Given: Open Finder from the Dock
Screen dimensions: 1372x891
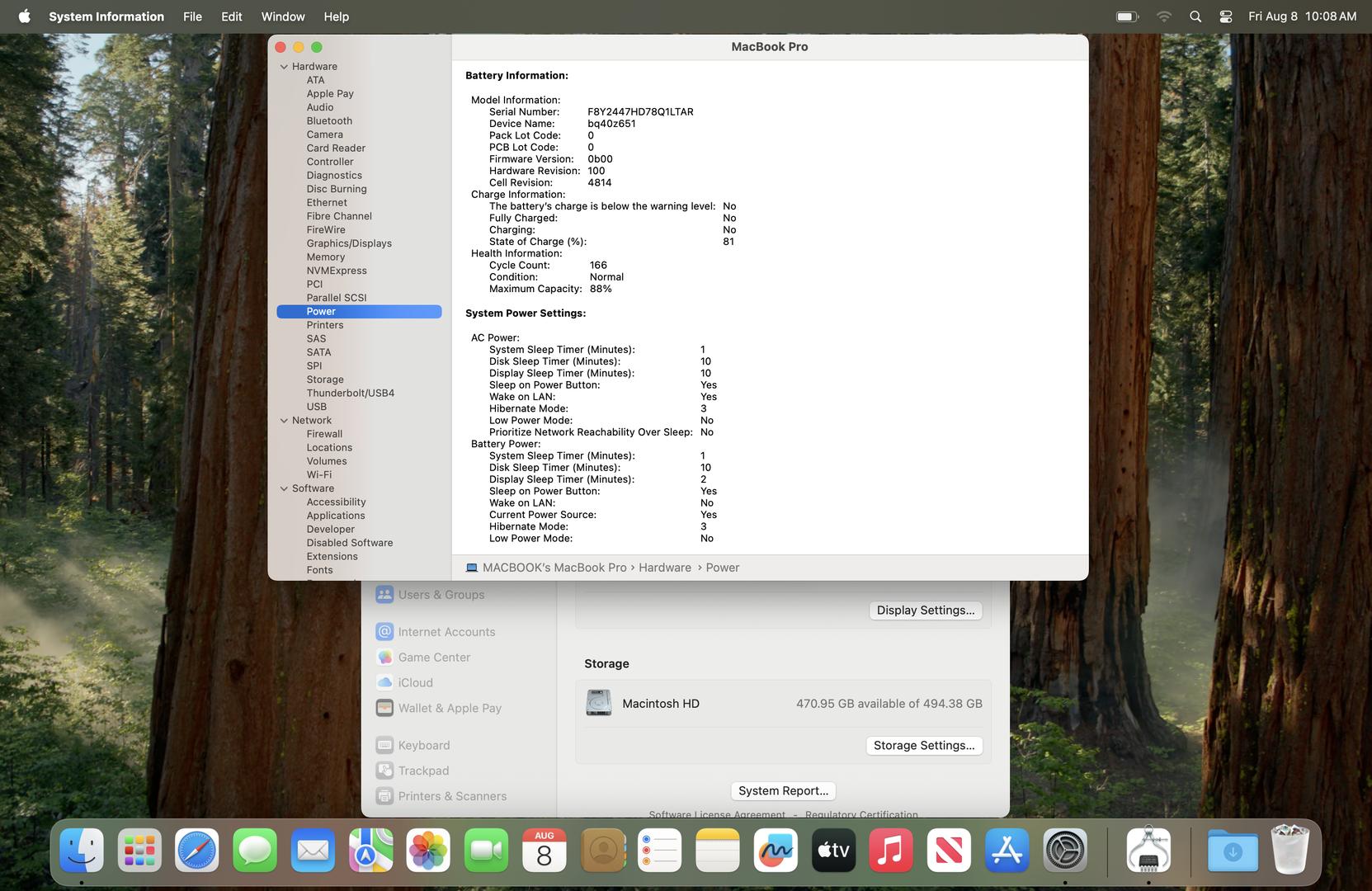Looking at the screenshot, I should (82, 850).
